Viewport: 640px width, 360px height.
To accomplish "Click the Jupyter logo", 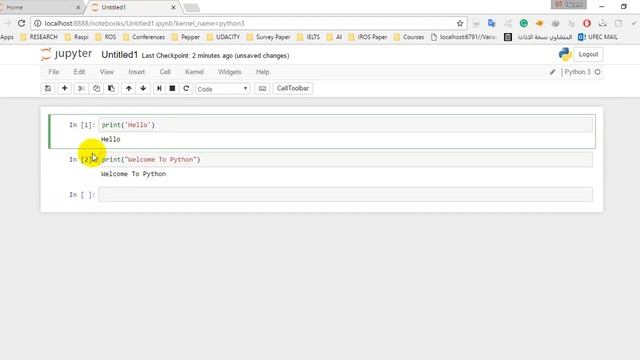I will 67,54.
